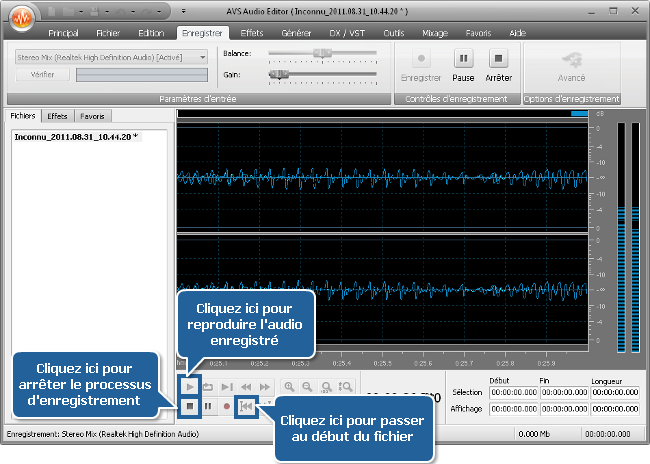The width and height of the screenshot is (650, 464).
Task: Click the red record button in the transport bar
Action: click(x=227, y=407)
